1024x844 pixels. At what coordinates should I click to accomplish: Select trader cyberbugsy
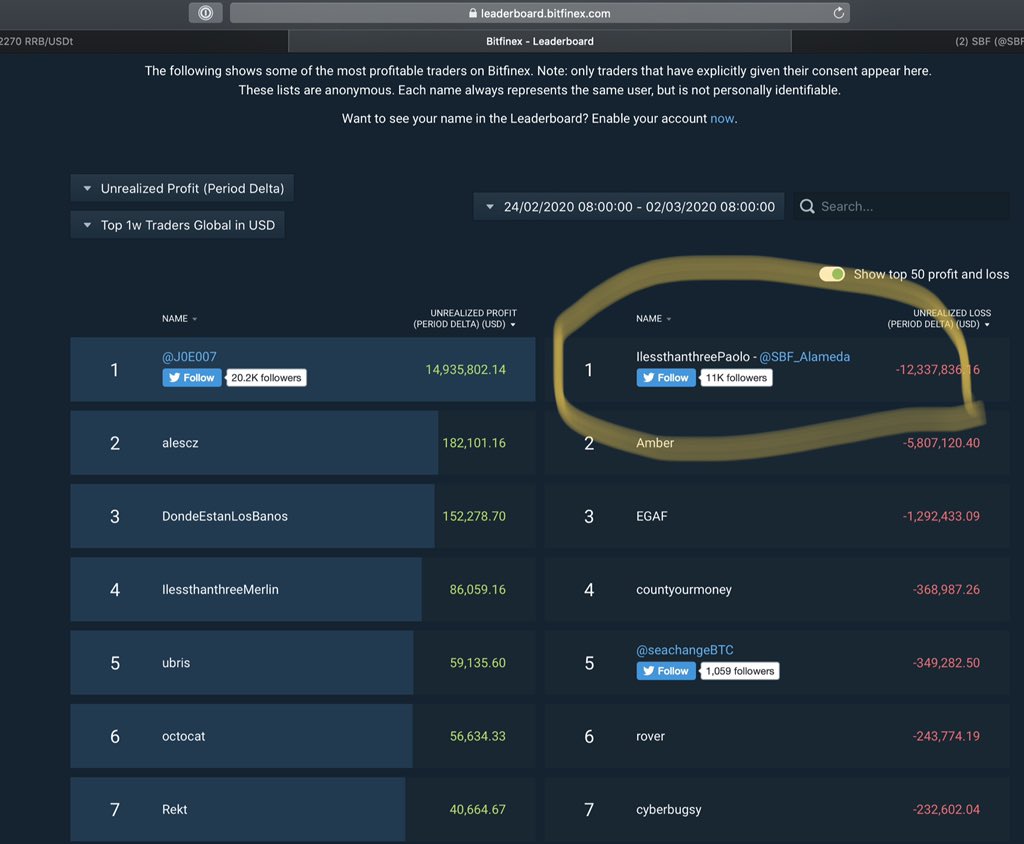[669, 809]
